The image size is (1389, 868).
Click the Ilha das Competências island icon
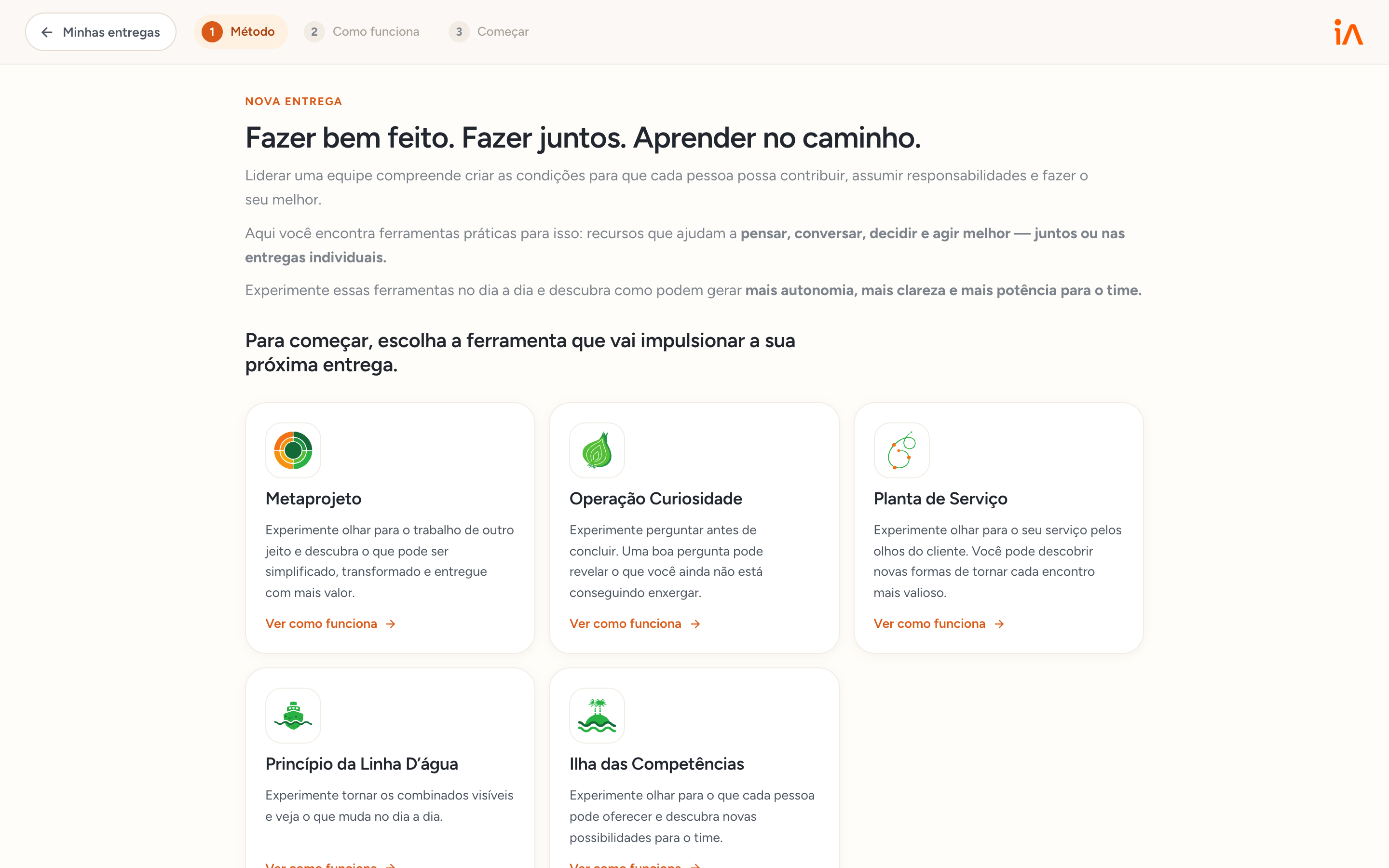pos(597,715)
